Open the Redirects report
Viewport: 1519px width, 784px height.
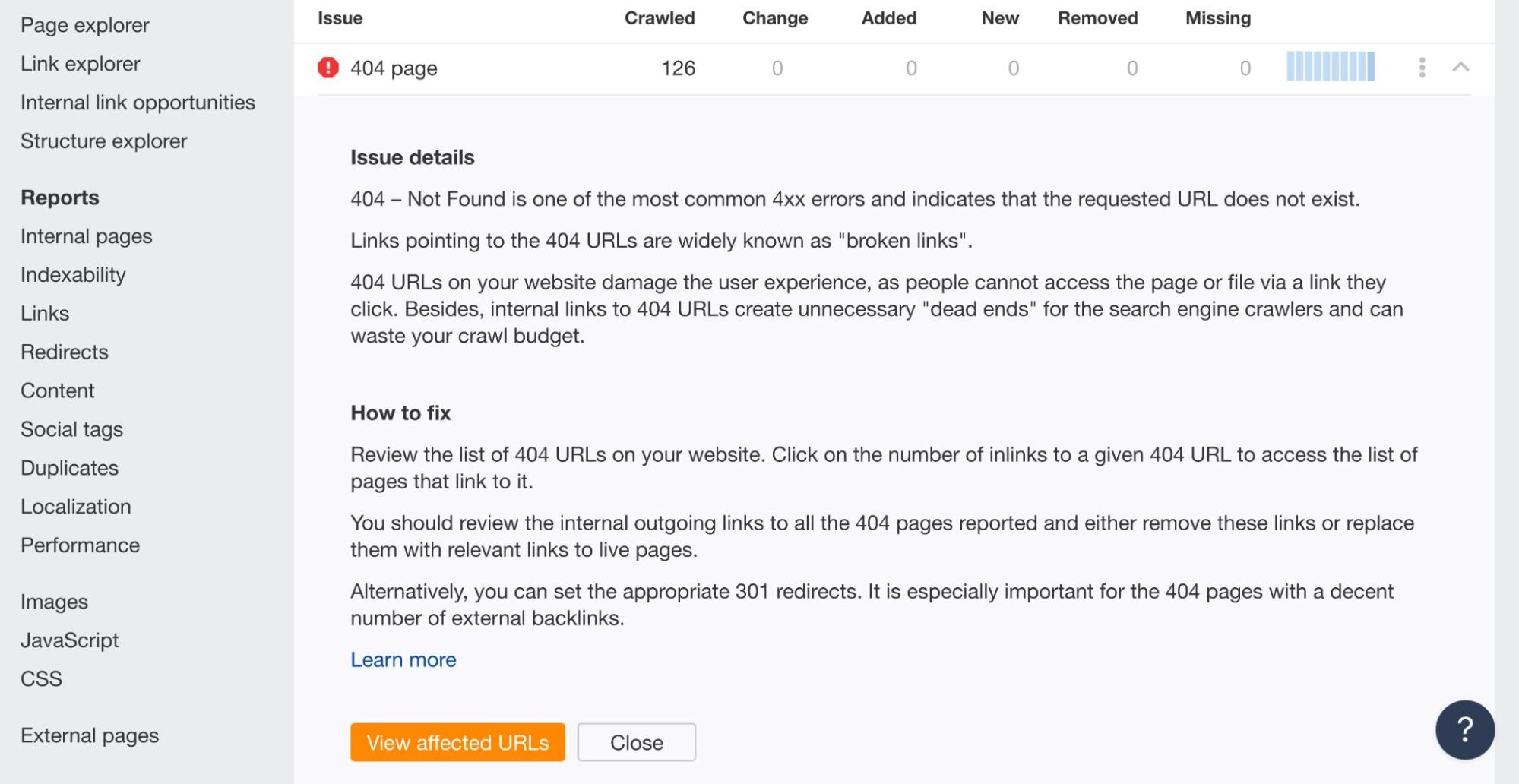pos(65,352)
